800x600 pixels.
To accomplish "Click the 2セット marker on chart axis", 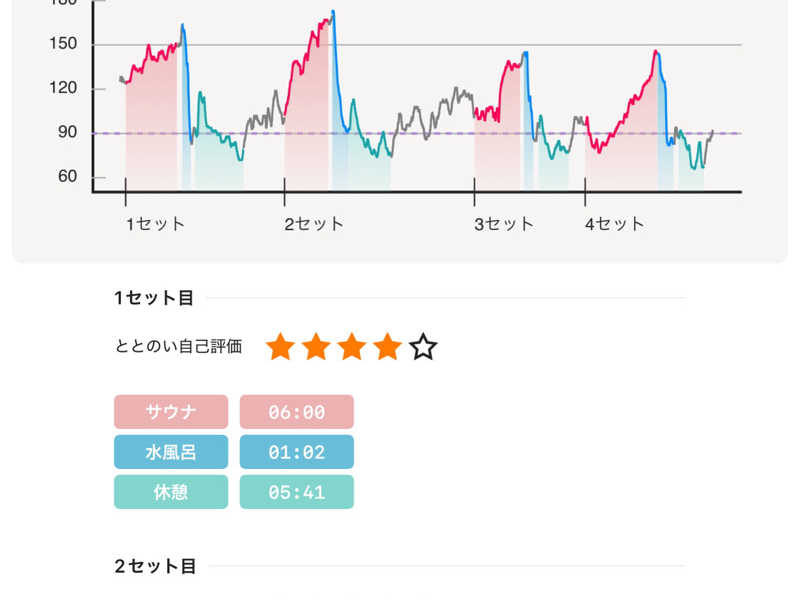I will (314, 224).
